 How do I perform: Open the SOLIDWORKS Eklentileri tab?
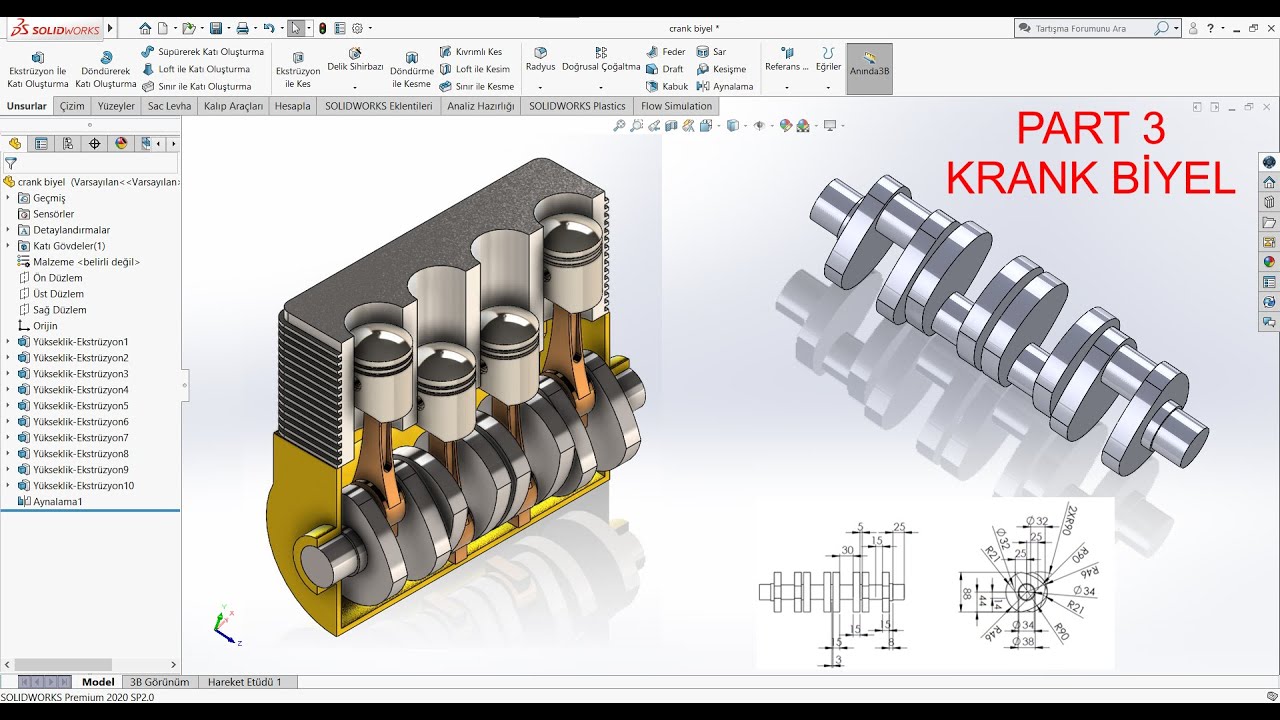[x=379, y=106]
